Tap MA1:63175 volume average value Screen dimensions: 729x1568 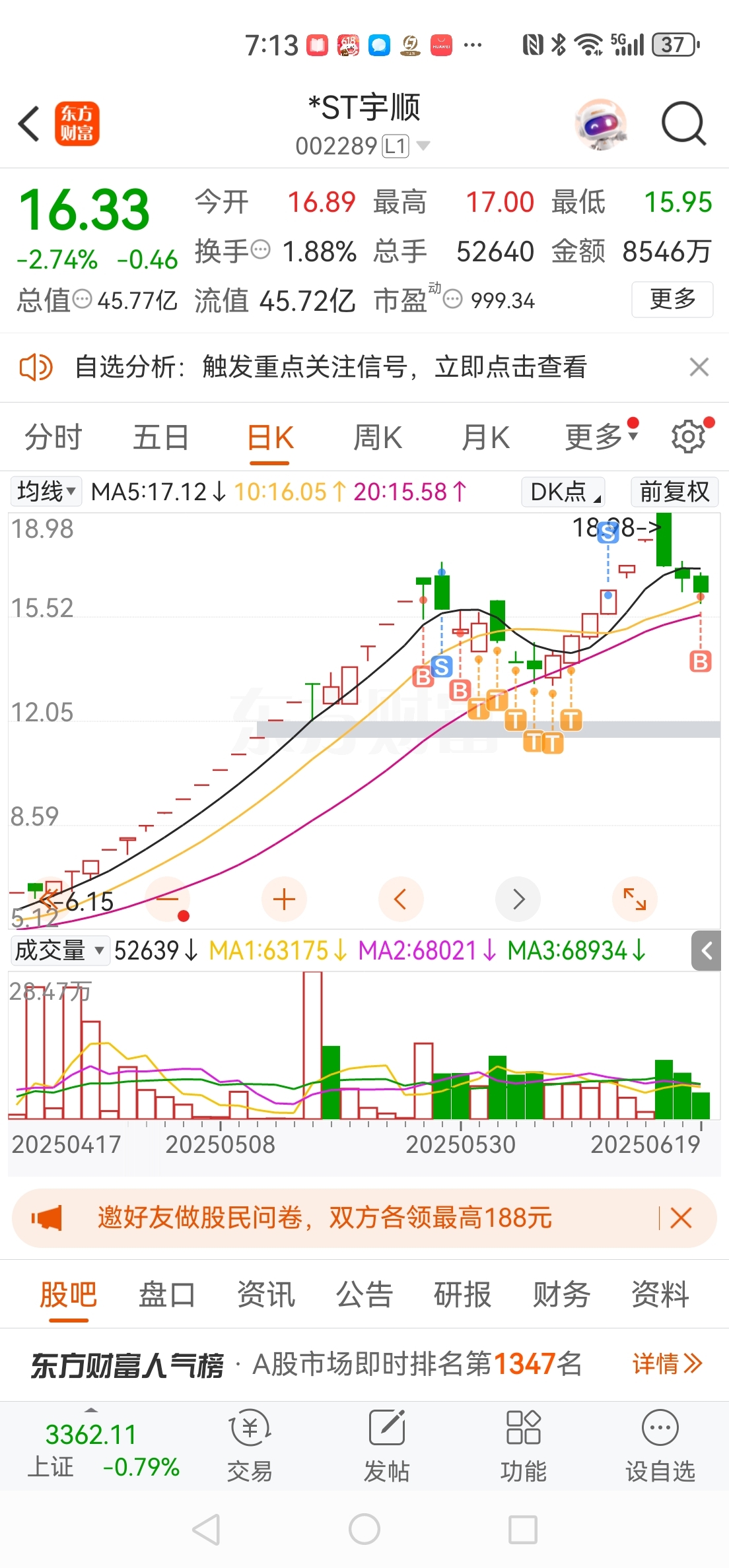(278, 951)
